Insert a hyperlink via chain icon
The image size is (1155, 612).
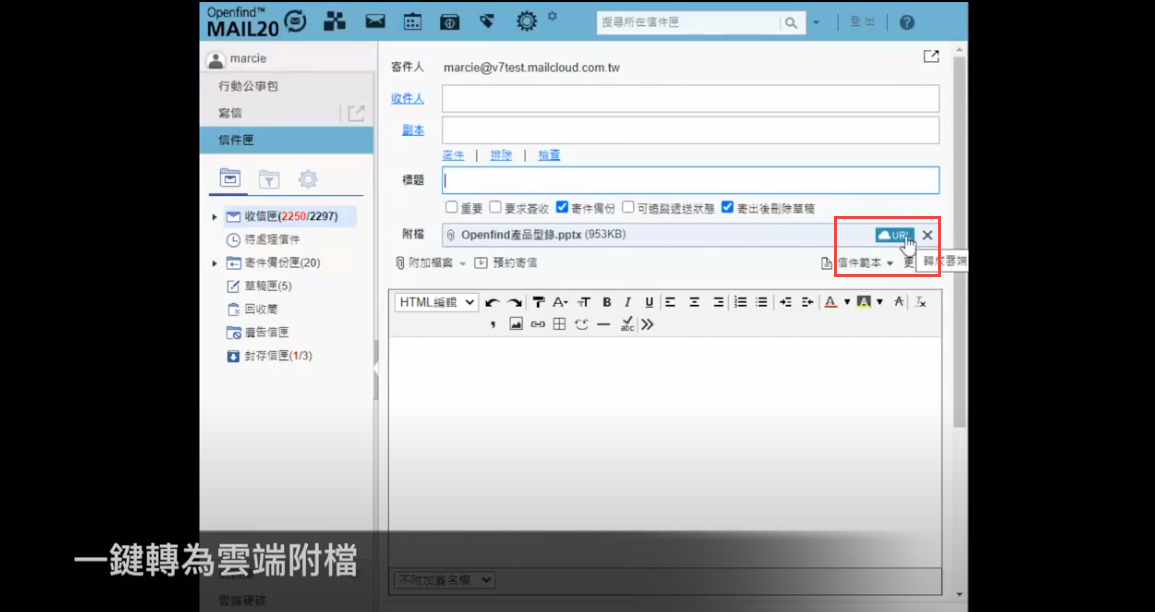[x=538, y=324]
